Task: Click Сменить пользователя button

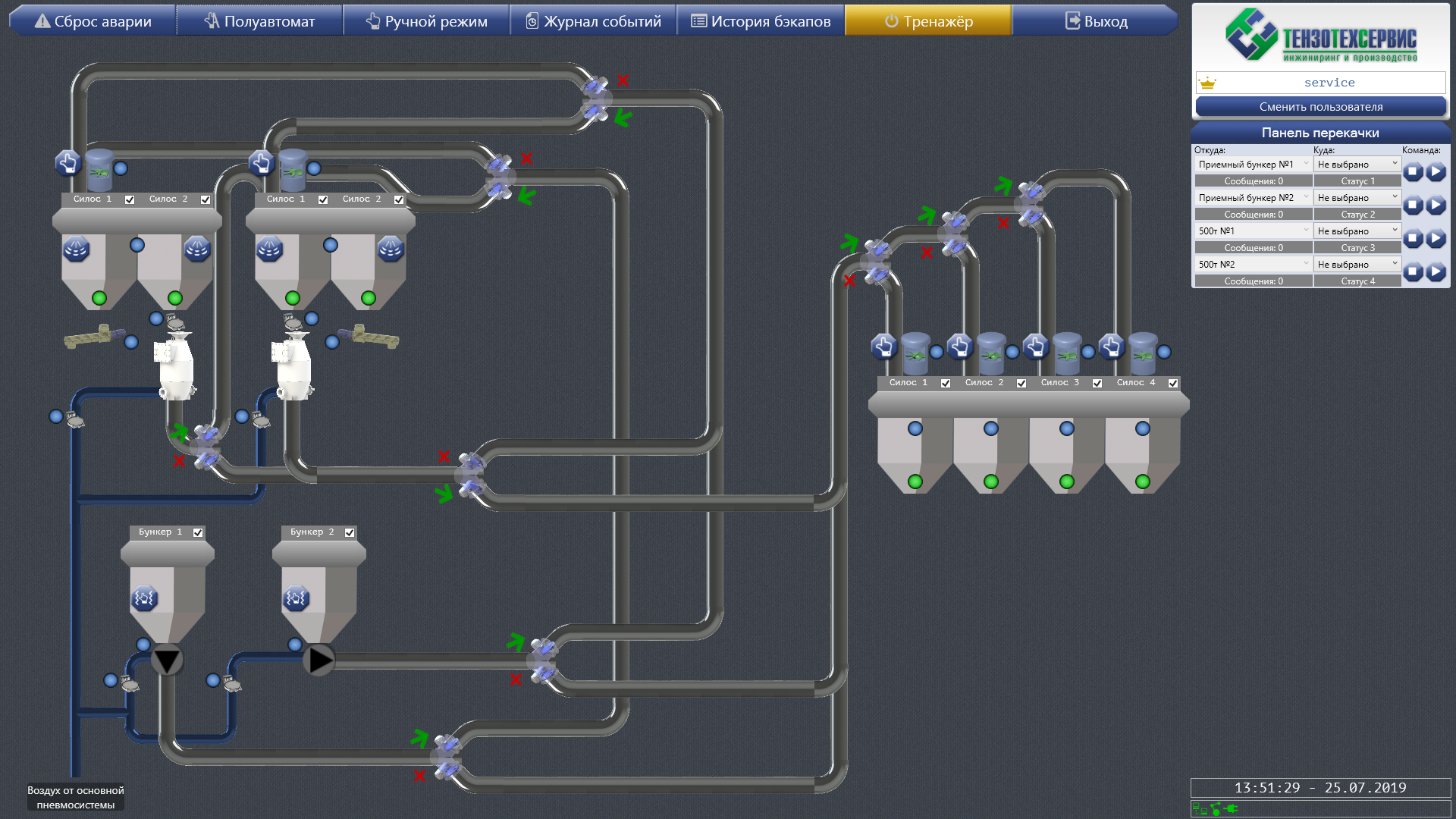Action: pyautogui.click(x=1320, y=107)
